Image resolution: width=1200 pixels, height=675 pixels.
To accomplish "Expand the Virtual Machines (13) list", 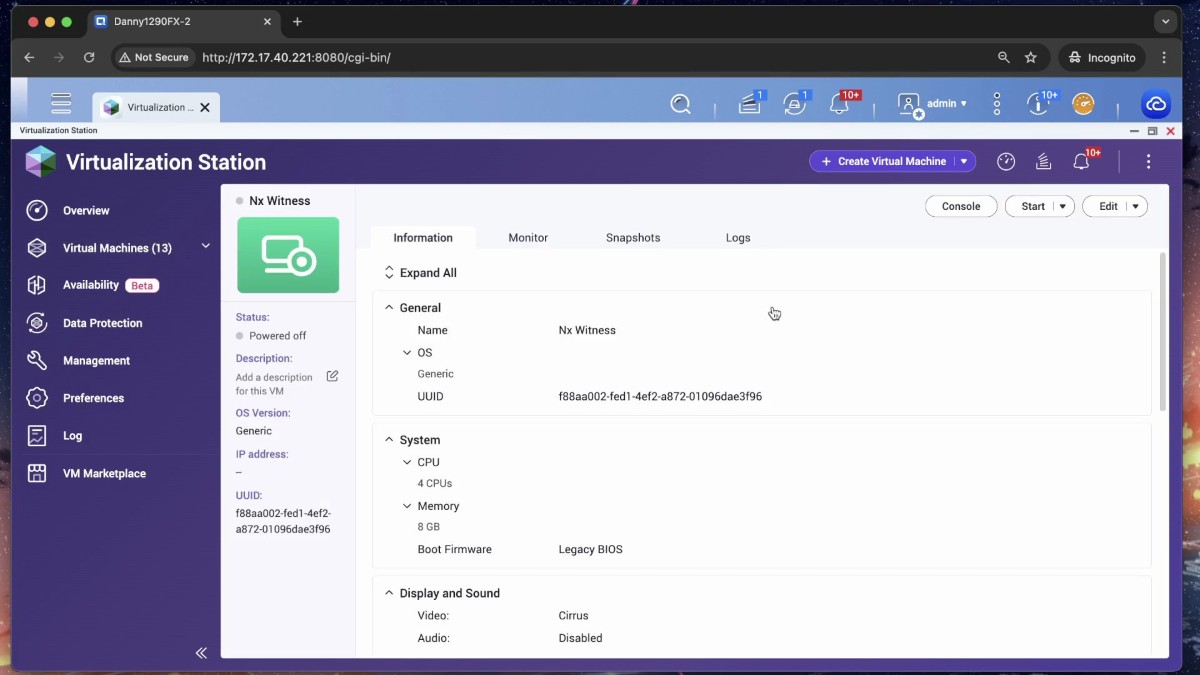I will [206, 247].
